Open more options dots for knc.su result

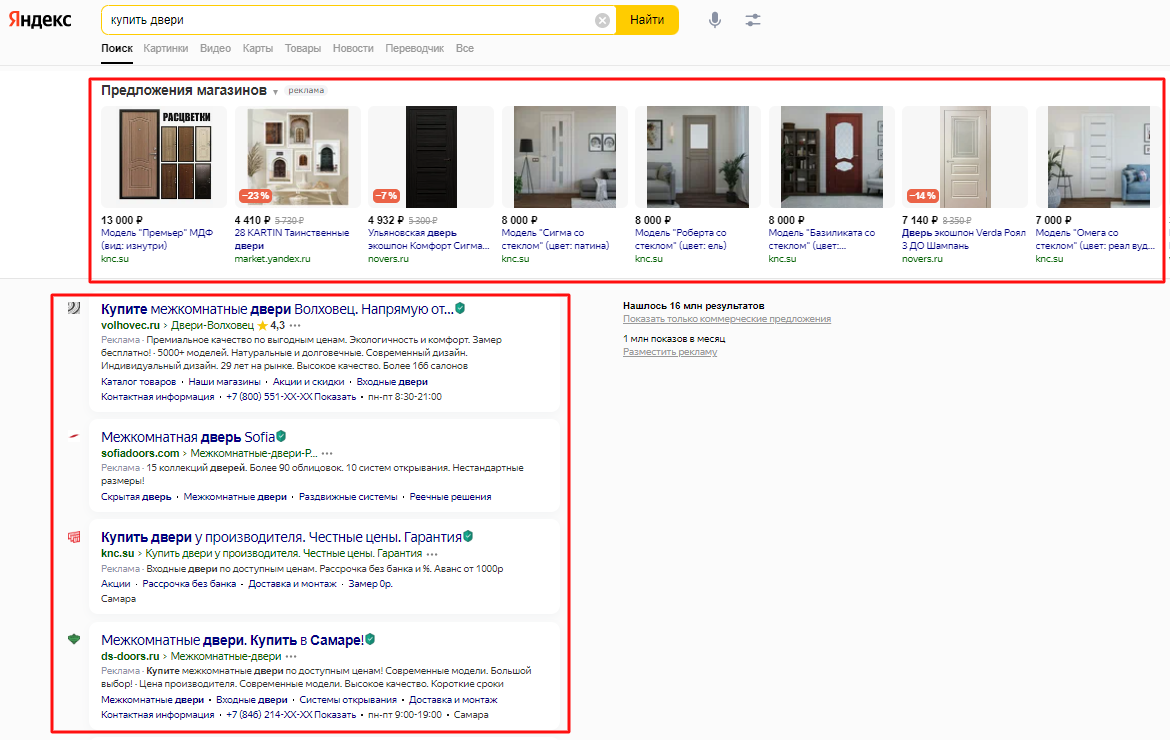point(432,554)
